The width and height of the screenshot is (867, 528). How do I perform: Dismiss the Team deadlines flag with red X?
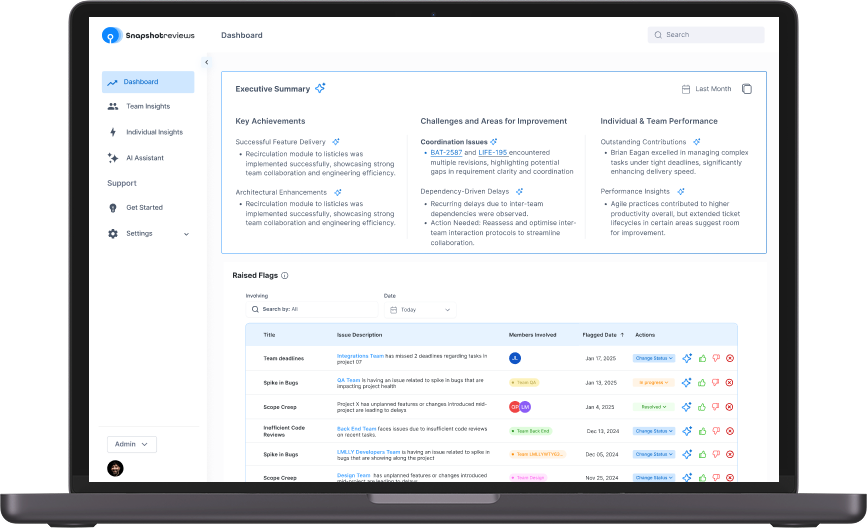pyautogui.click(x=730, y=358)
